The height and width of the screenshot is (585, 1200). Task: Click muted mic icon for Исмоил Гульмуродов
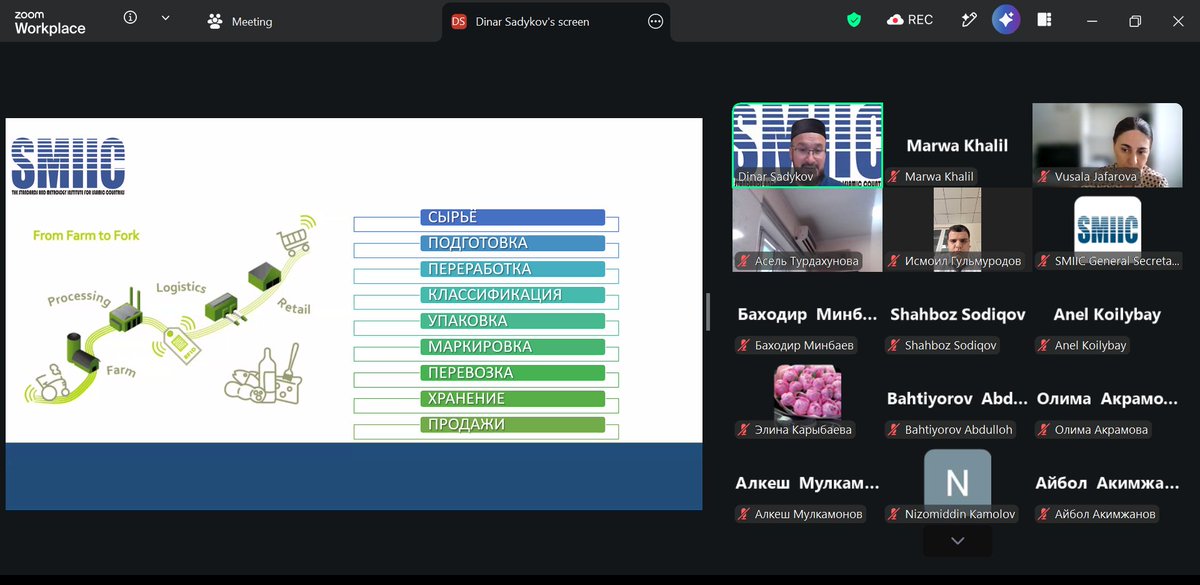click(894, 261)
